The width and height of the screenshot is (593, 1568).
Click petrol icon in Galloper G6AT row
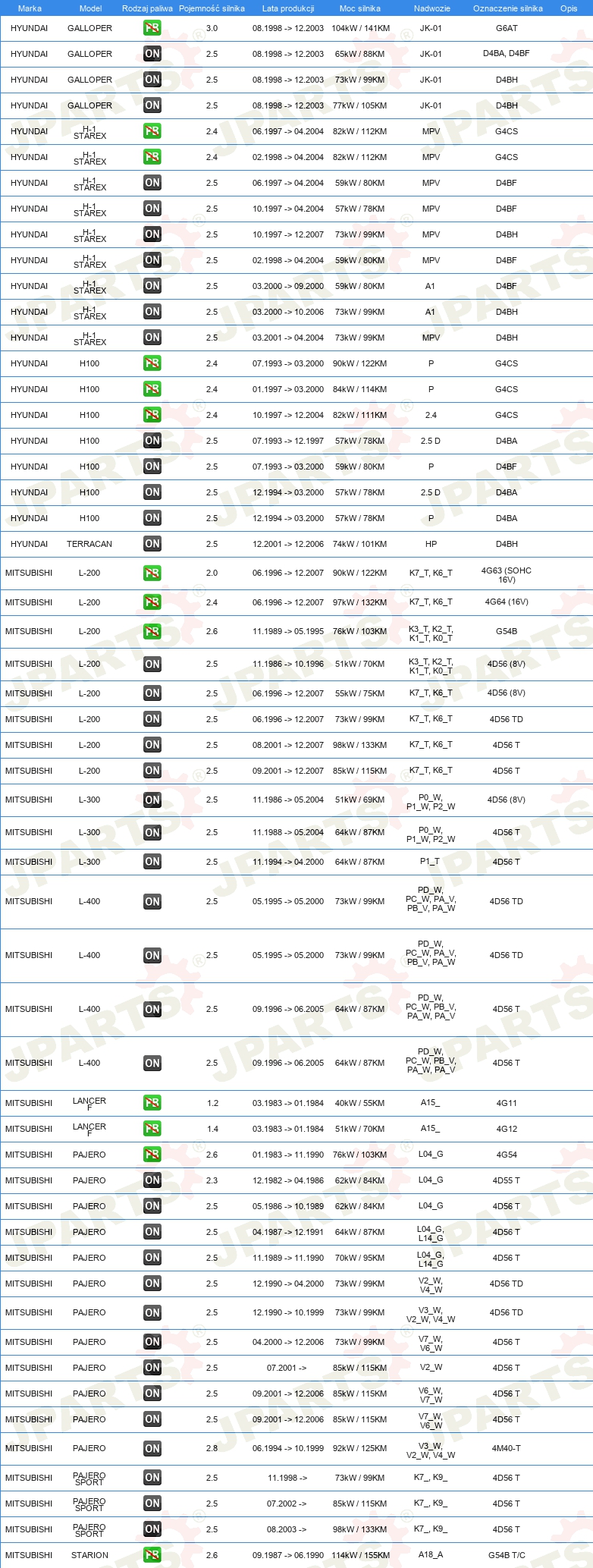[152, 28]
